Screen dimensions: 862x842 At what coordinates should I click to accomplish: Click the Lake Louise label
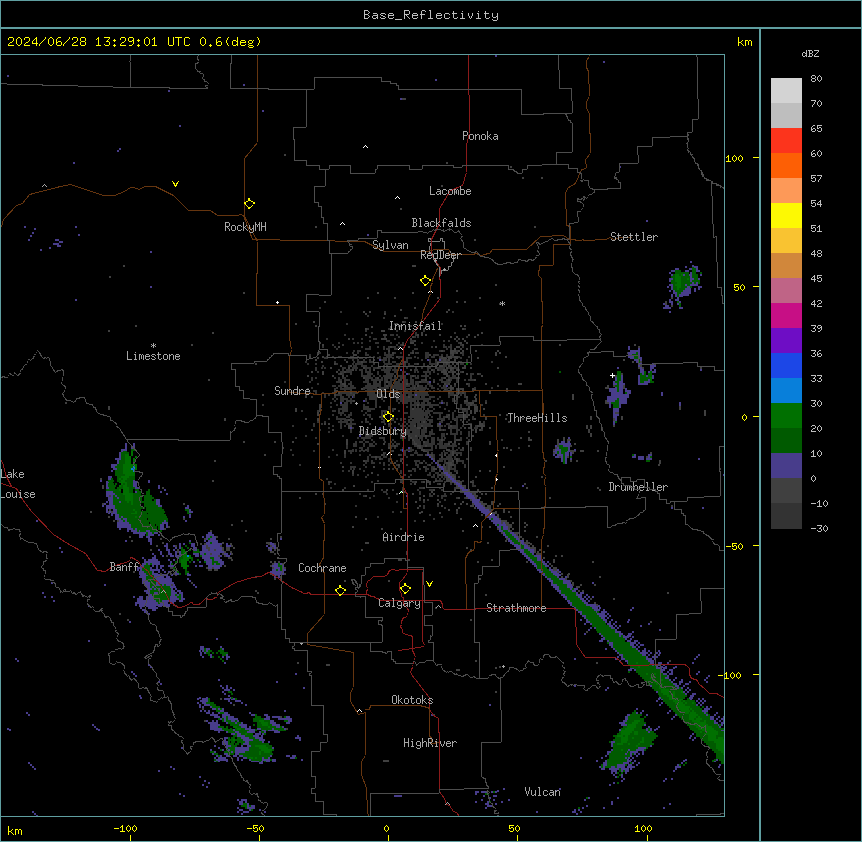tap(18, 484)
